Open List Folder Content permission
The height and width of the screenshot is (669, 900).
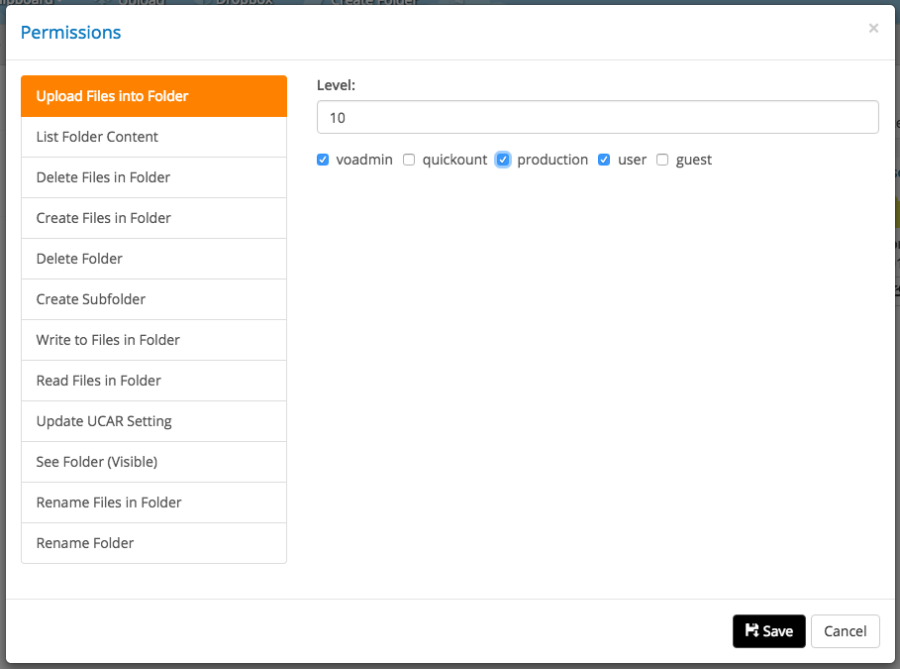(154, 137)
